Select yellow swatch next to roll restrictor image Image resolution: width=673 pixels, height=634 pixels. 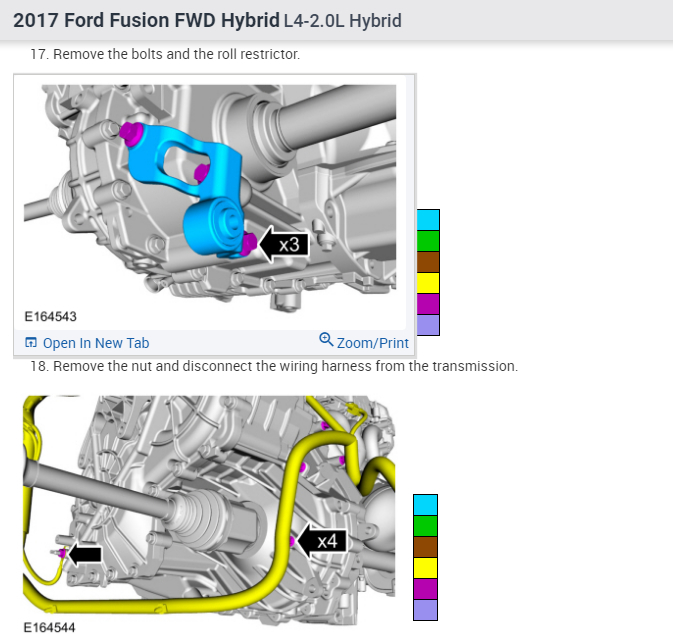pos(428,283)
